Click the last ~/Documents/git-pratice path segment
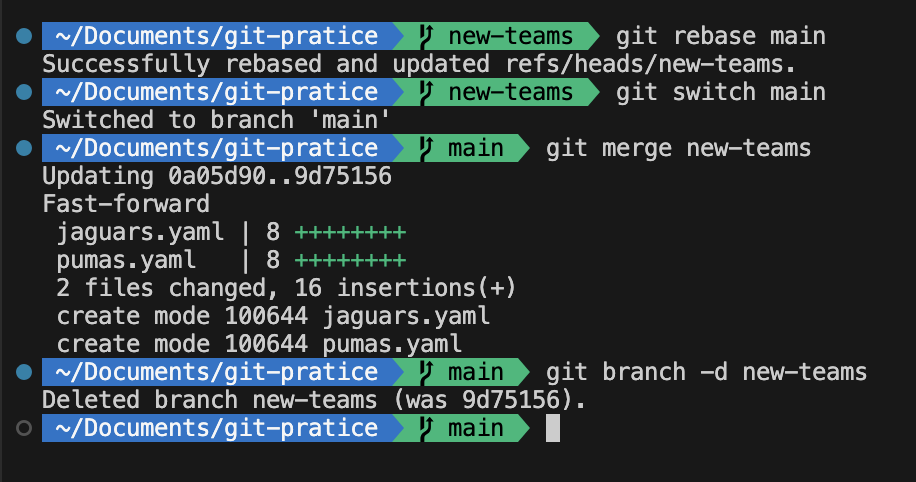 (217, 428)
